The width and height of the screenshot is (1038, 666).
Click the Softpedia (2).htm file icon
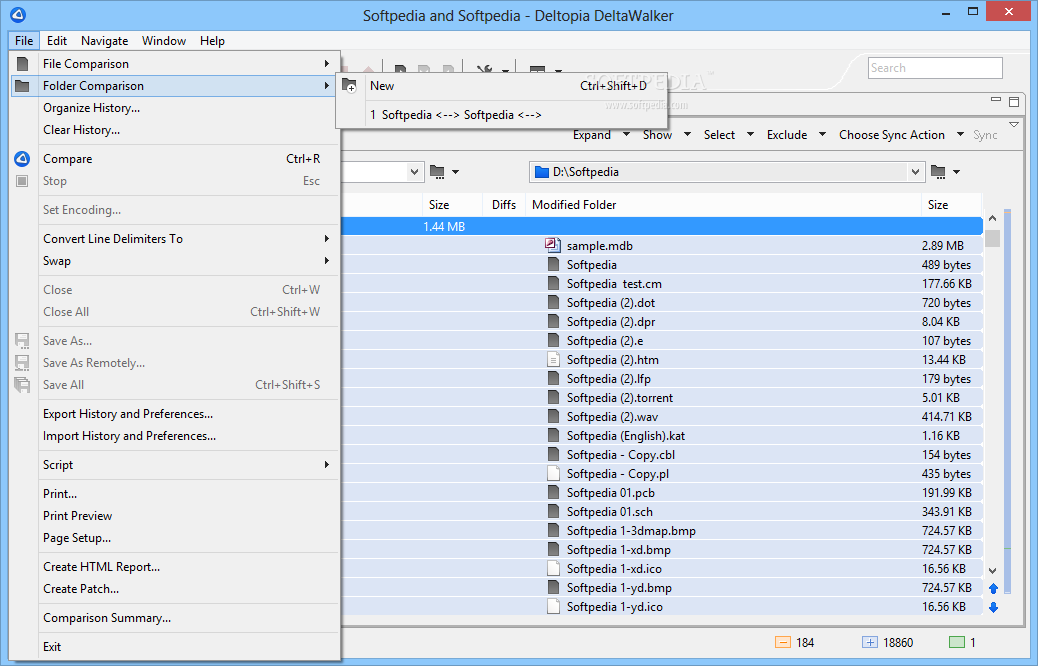coord(553,359)
